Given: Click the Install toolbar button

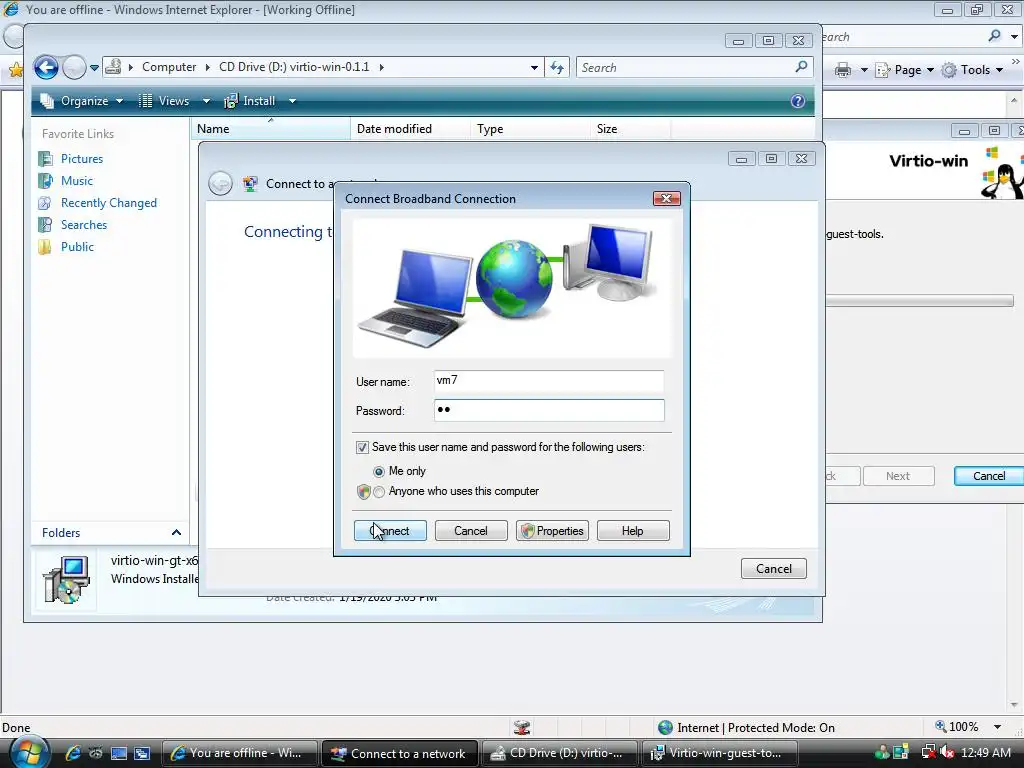Looking at the screenshot, I should [x=250, y=101].
